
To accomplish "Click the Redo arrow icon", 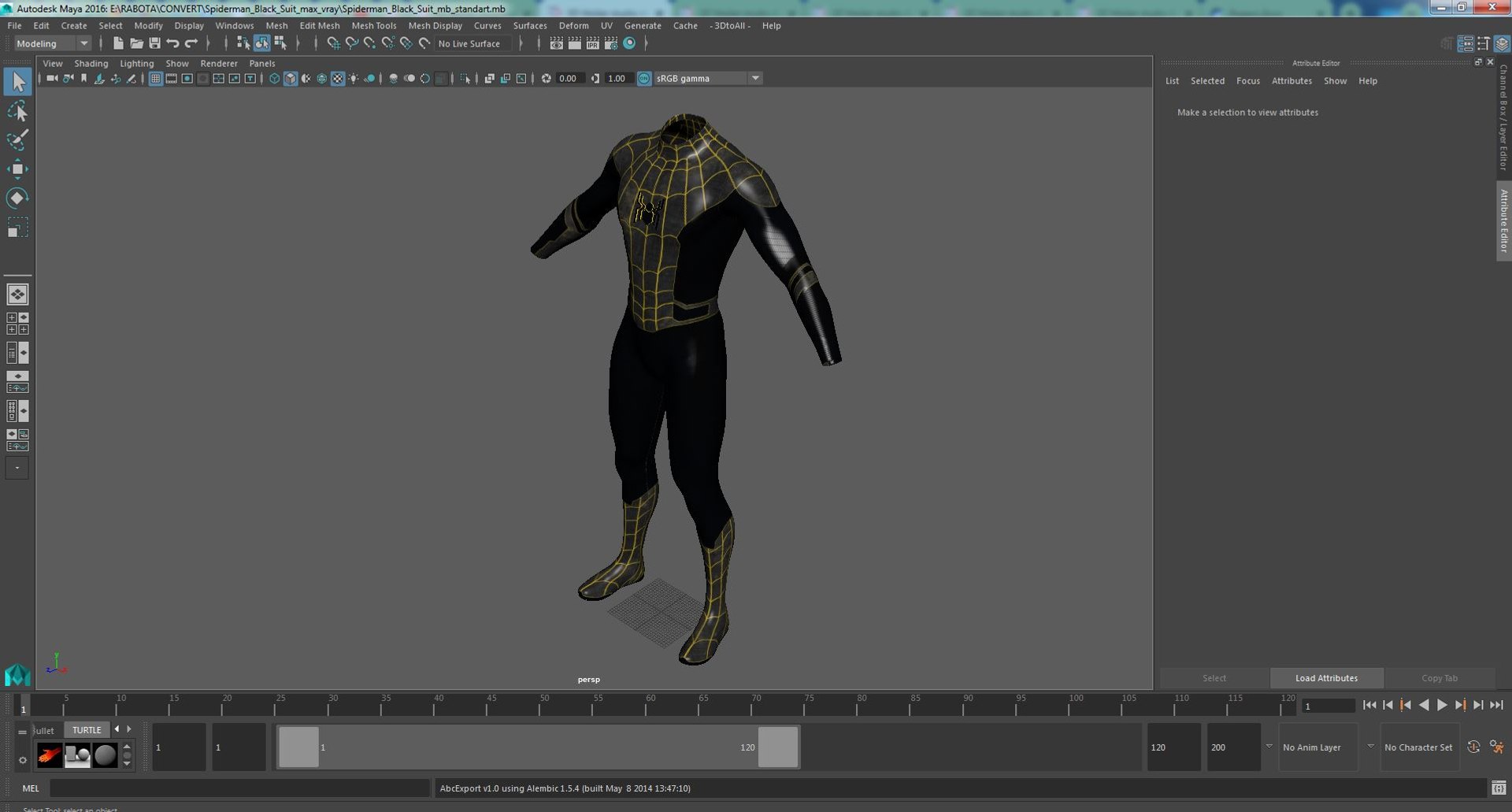I will 191,43.
